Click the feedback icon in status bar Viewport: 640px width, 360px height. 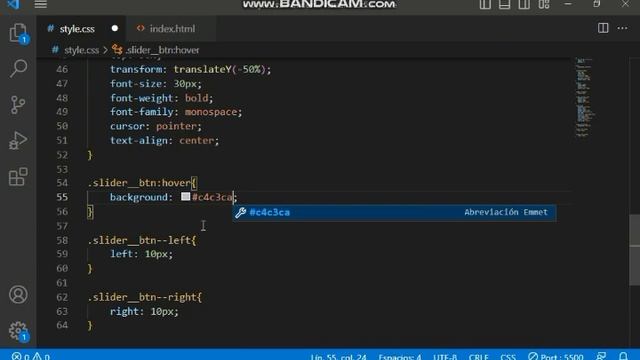601,356
